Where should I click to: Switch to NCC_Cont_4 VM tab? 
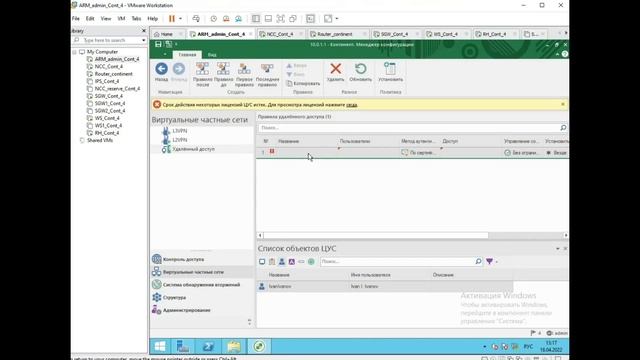(280, 34)
